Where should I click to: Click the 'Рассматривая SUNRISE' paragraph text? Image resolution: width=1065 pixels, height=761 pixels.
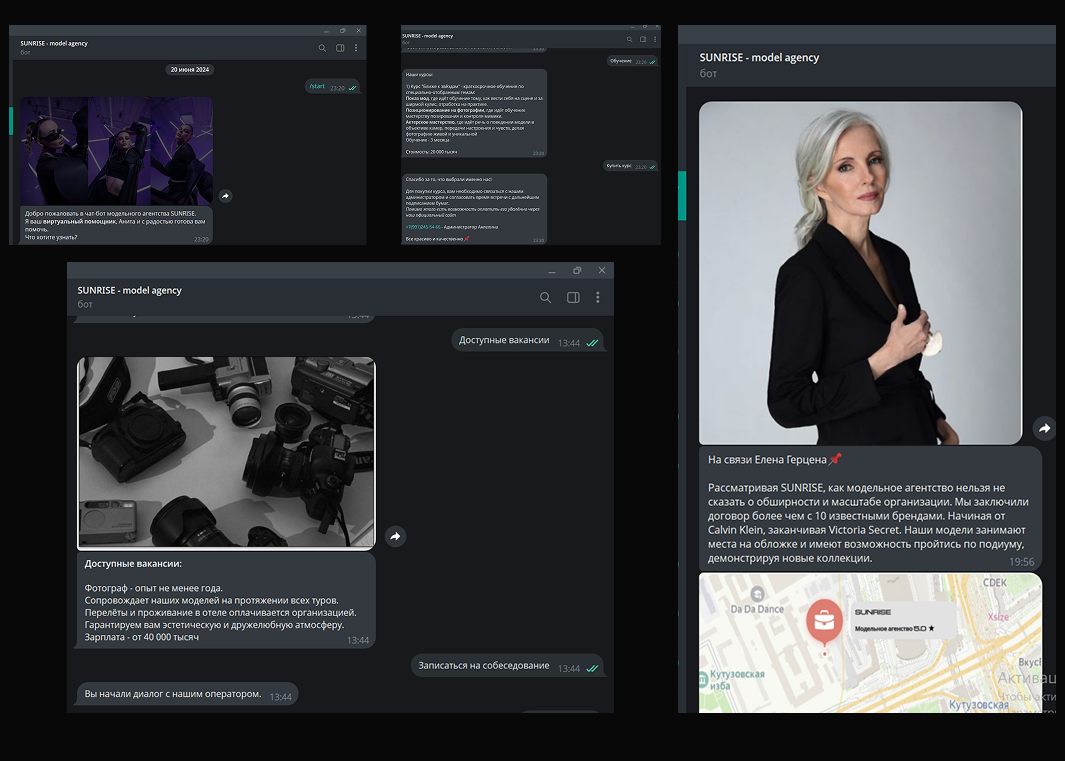point(868,523)
